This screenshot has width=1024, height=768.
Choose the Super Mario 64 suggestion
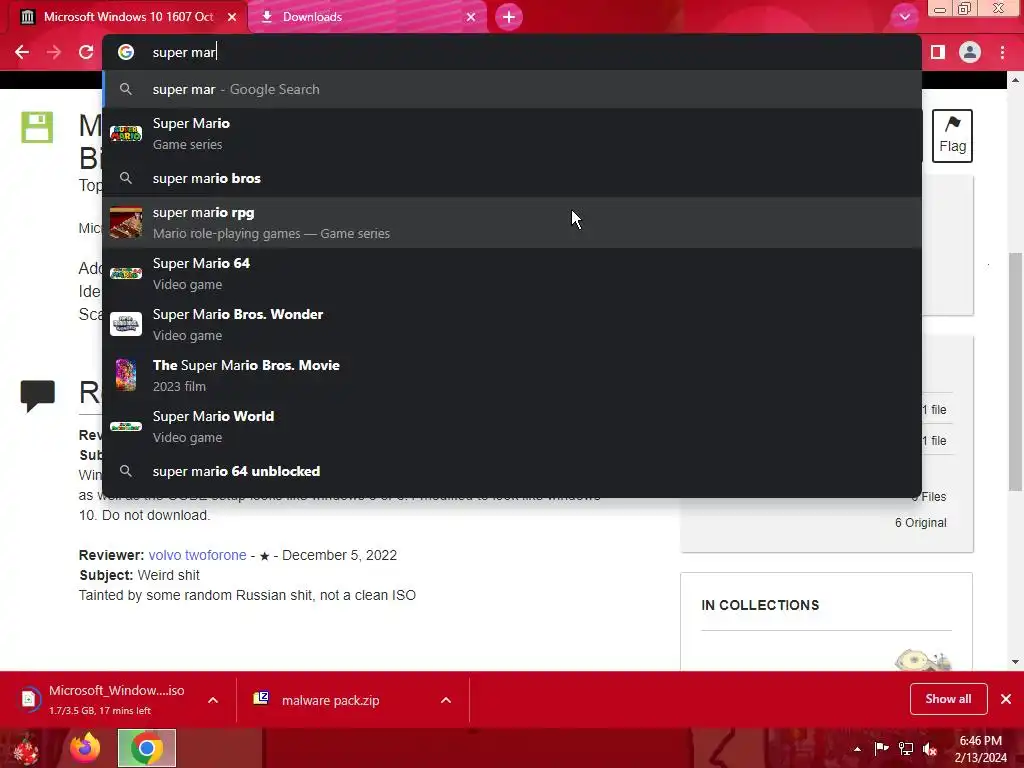click(x=512, y=274)
